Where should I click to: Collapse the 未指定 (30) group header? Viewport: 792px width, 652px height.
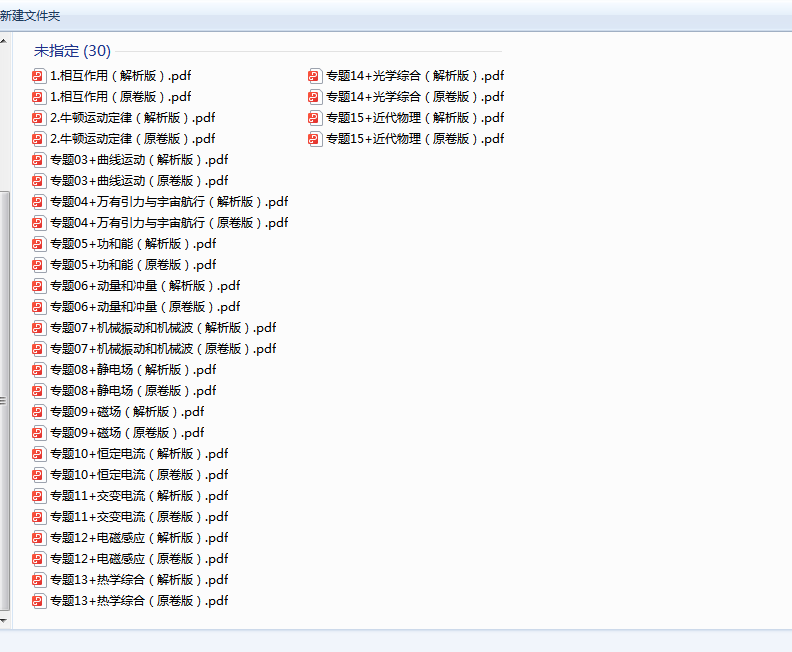tap(72, 51)
